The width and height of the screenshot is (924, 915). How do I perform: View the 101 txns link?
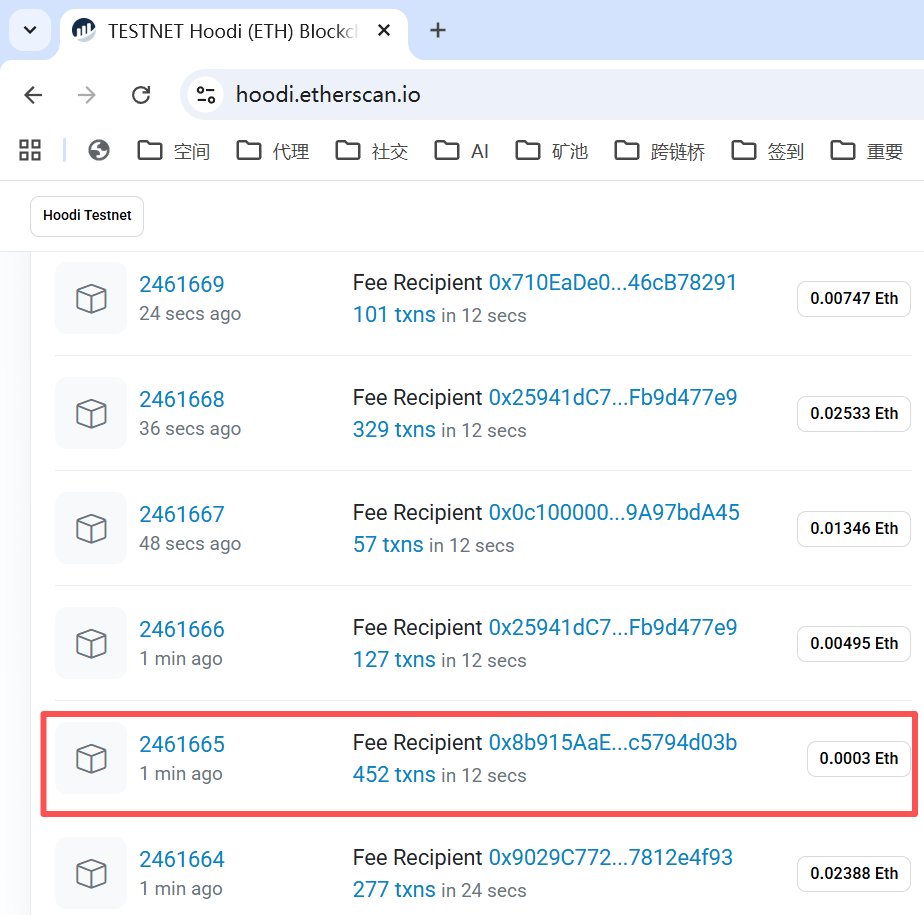click(394, 315)
